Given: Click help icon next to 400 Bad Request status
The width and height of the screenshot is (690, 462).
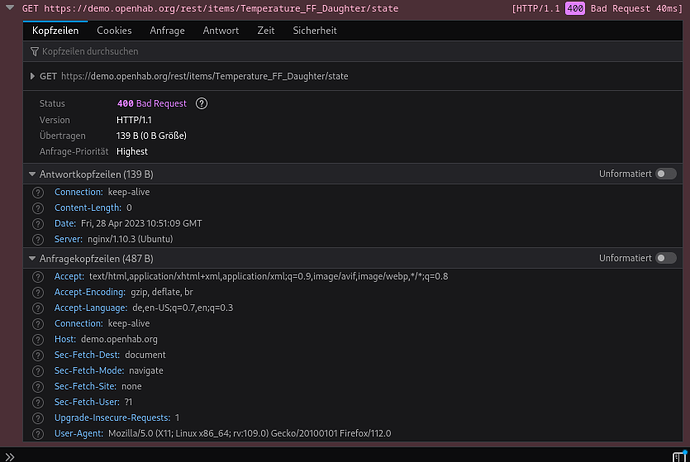Looking at the screenshot, I should 201,104.
